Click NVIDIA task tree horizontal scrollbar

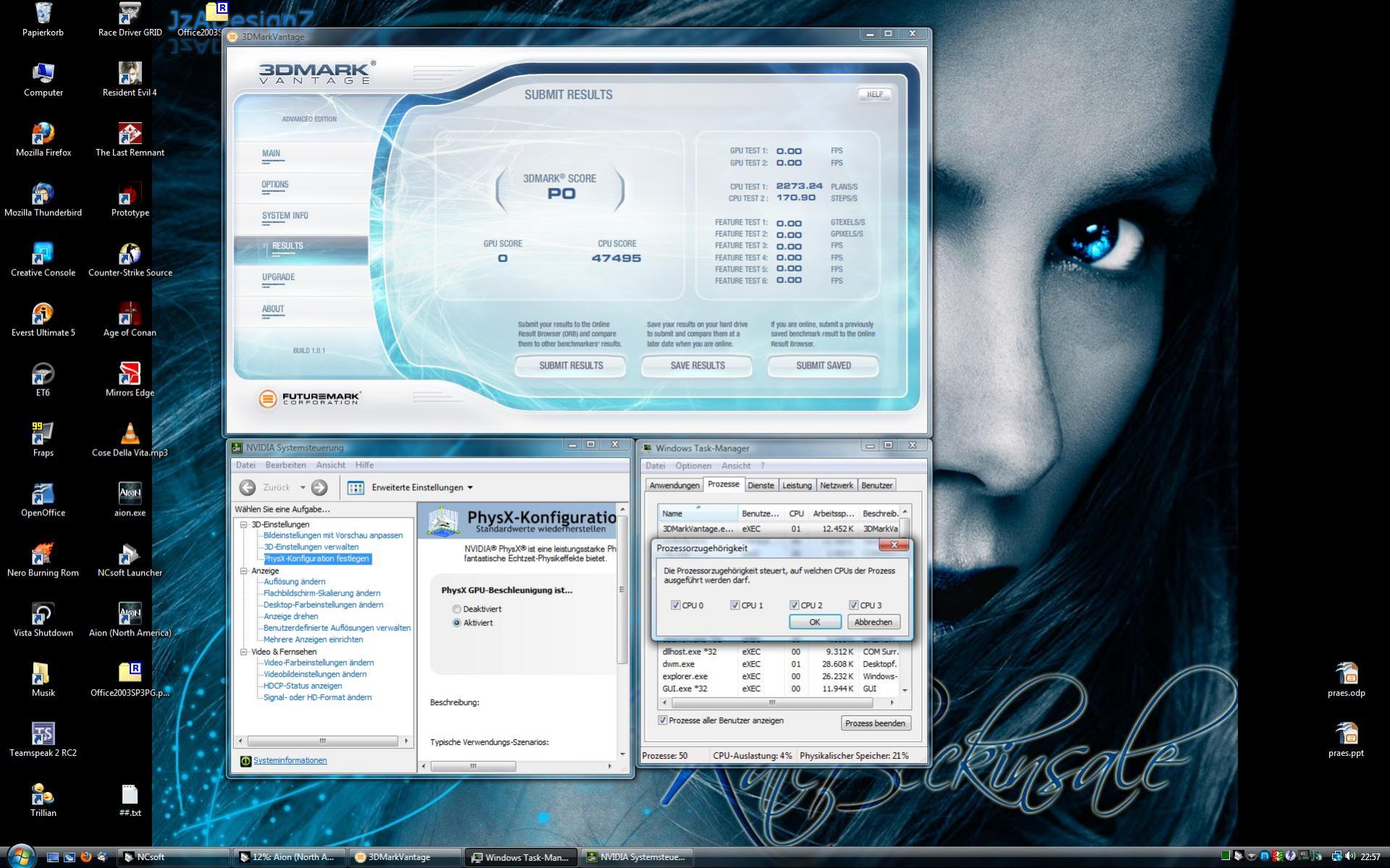tap(323, 741)
